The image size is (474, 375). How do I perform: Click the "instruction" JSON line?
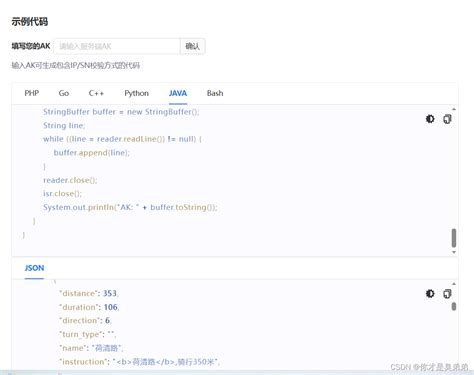pos(139,362)
